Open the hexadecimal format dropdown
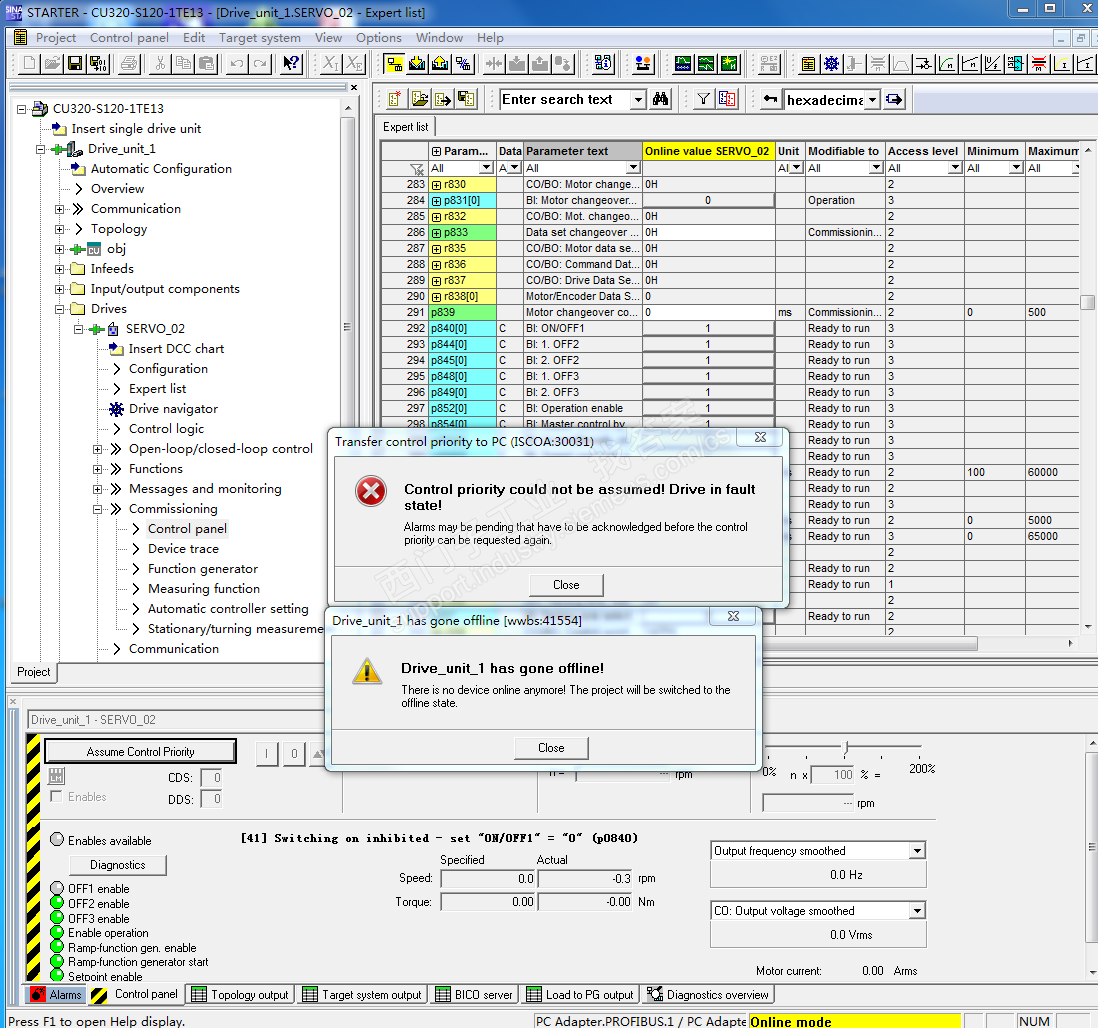This screenshot has width=1098, height=1028. pos(872,99)
